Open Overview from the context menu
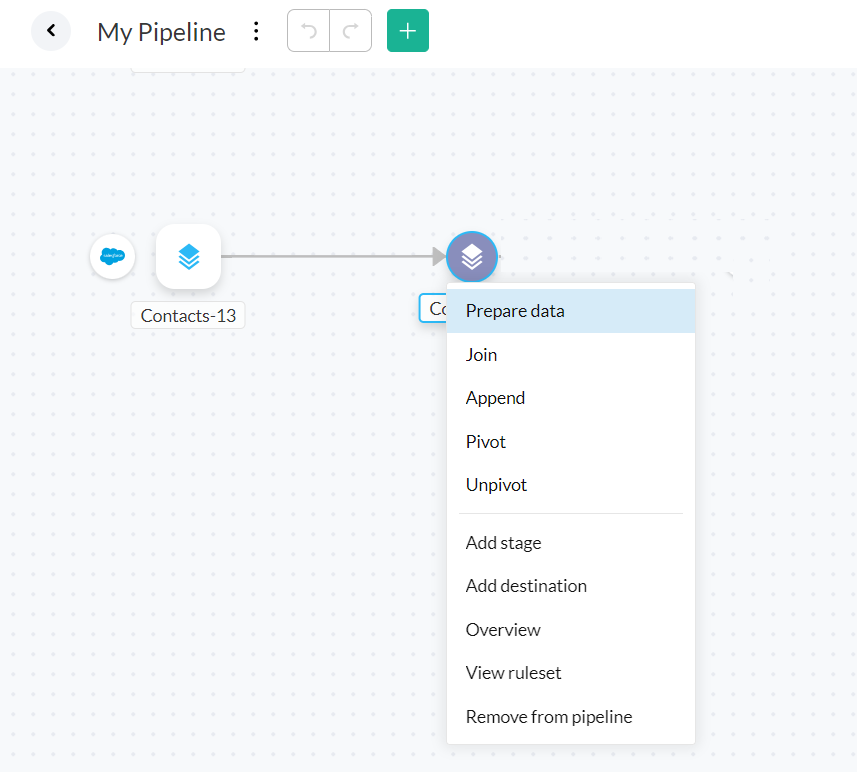This screenshot has width=857, height=772. [x=503, y=630]
